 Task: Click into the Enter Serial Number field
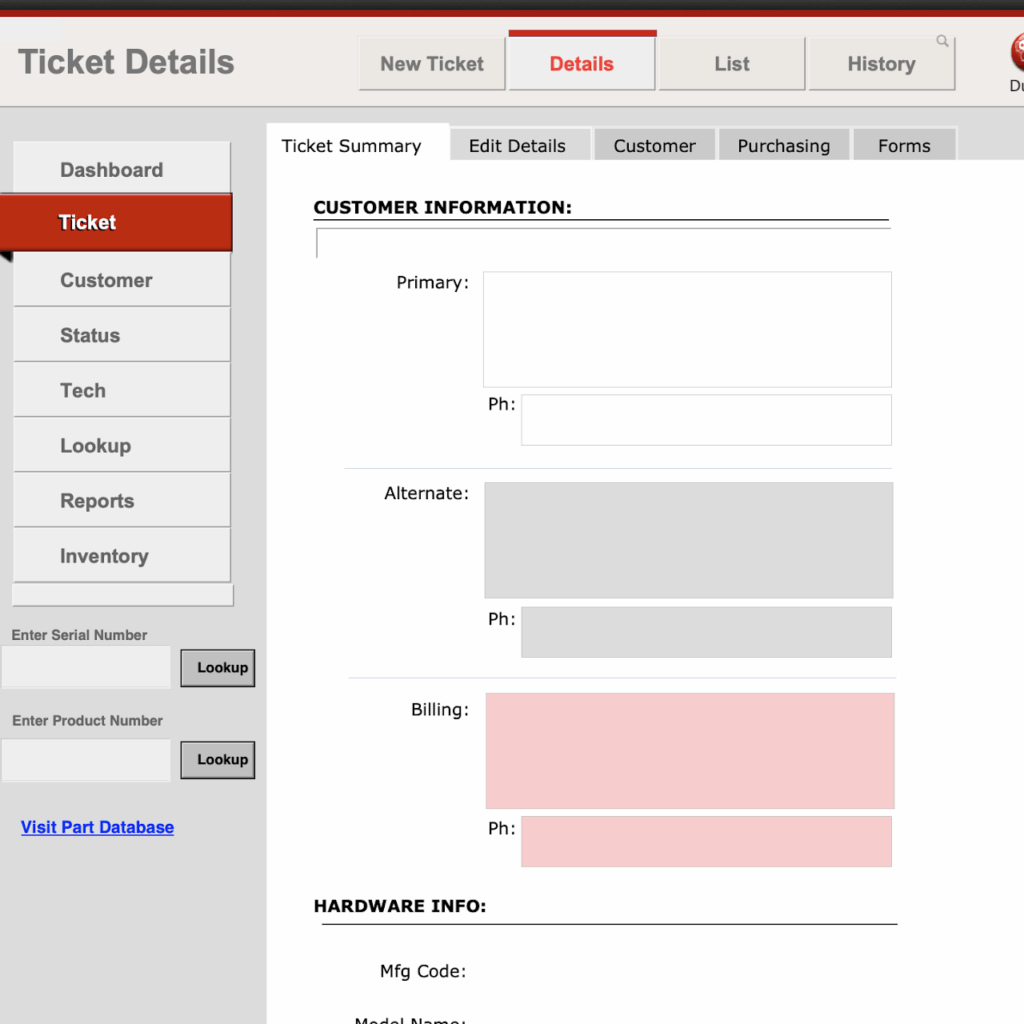pyautogui.click(x=86, y=667)
